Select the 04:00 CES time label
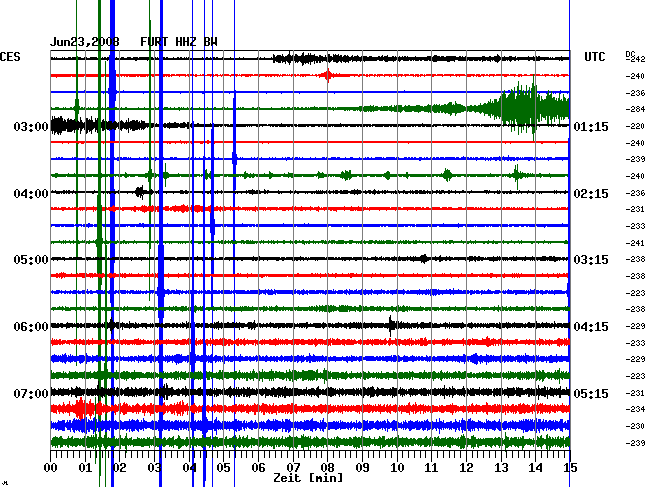Viewport: 650px width, 494px height. [31, 194]
